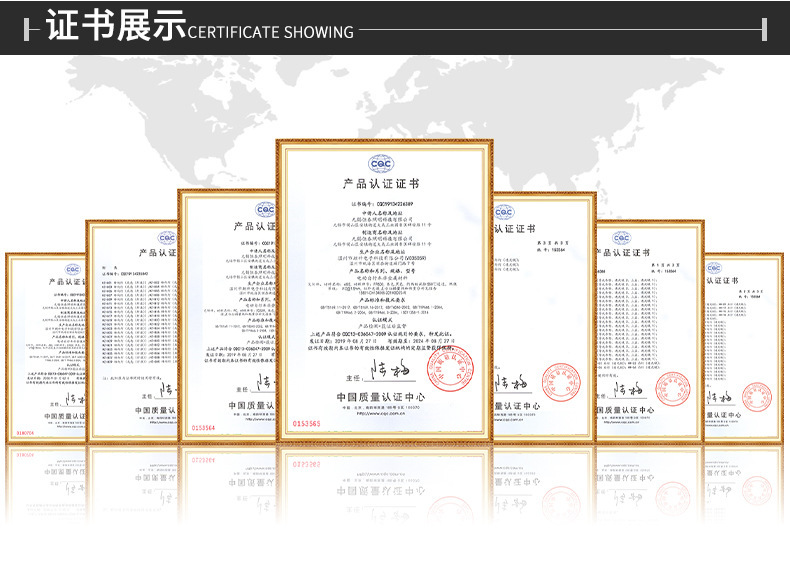Open the certificate numbered 0153564
Viewport: 790px width, 562px height.
click(227, 316)
